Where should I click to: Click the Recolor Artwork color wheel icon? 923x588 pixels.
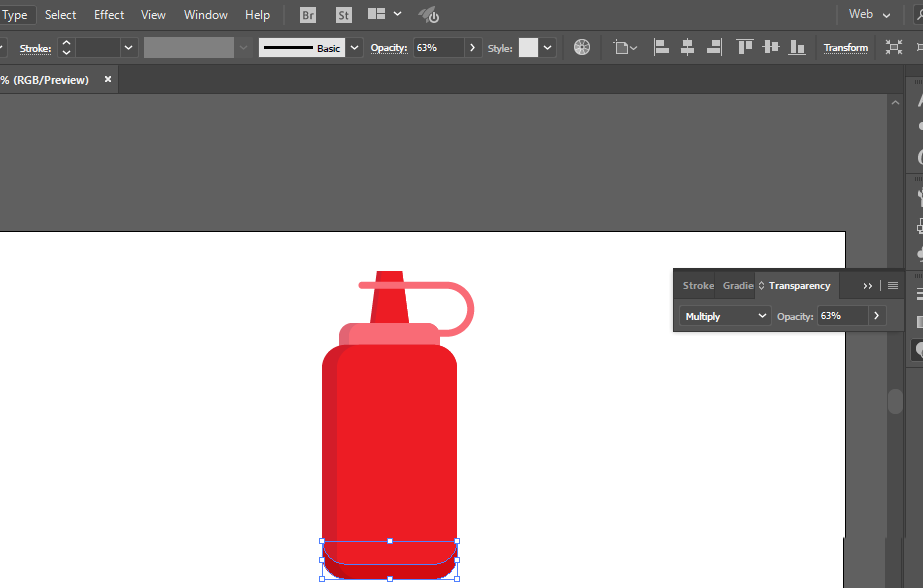[582, 47]
